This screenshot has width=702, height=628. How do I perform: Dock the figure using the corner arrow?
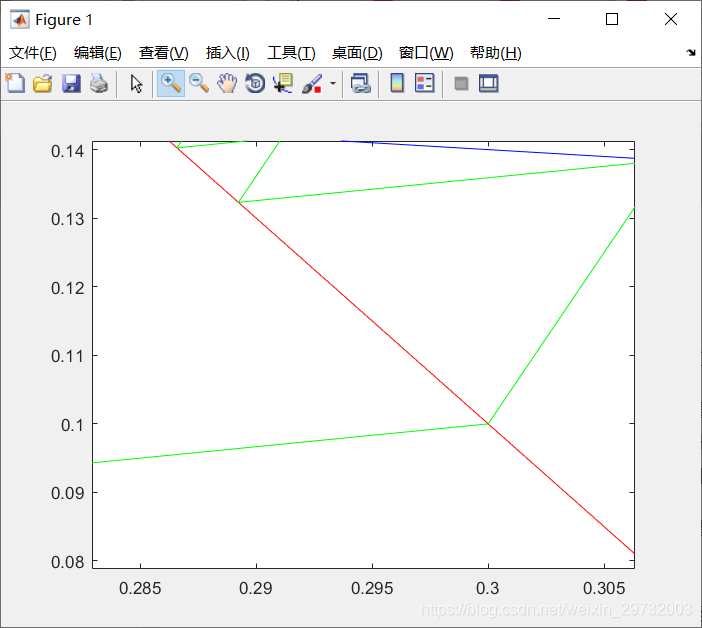point(691,52)
